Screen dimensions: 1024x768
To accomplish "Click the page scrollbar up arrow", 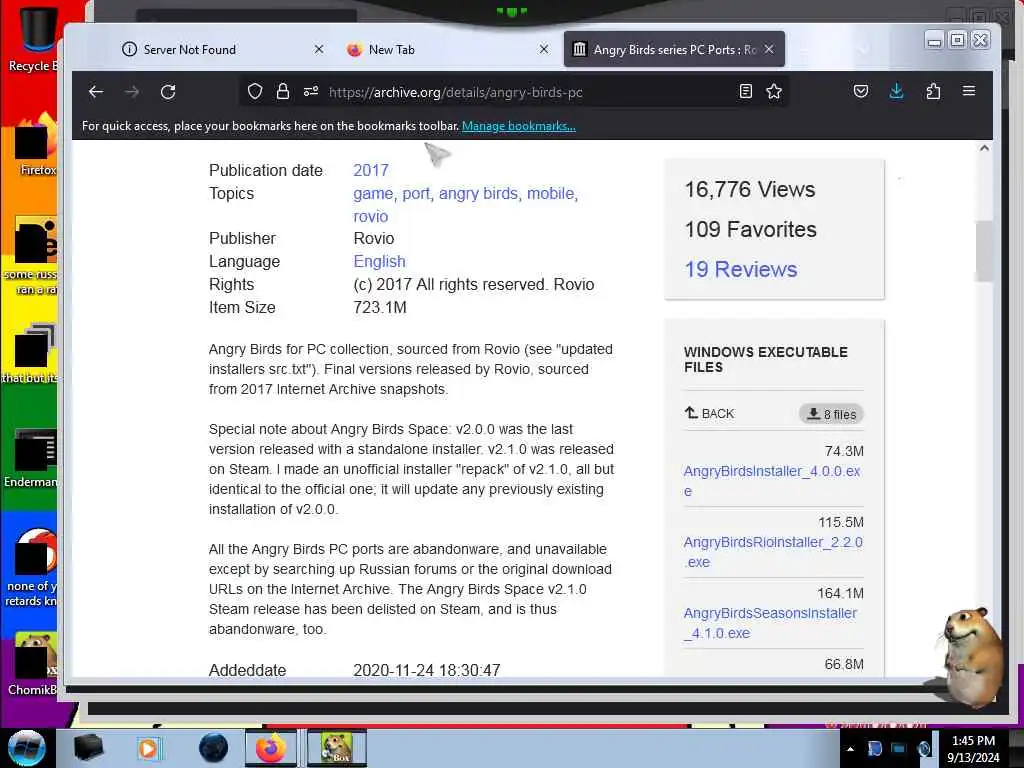I will (984, 148).
